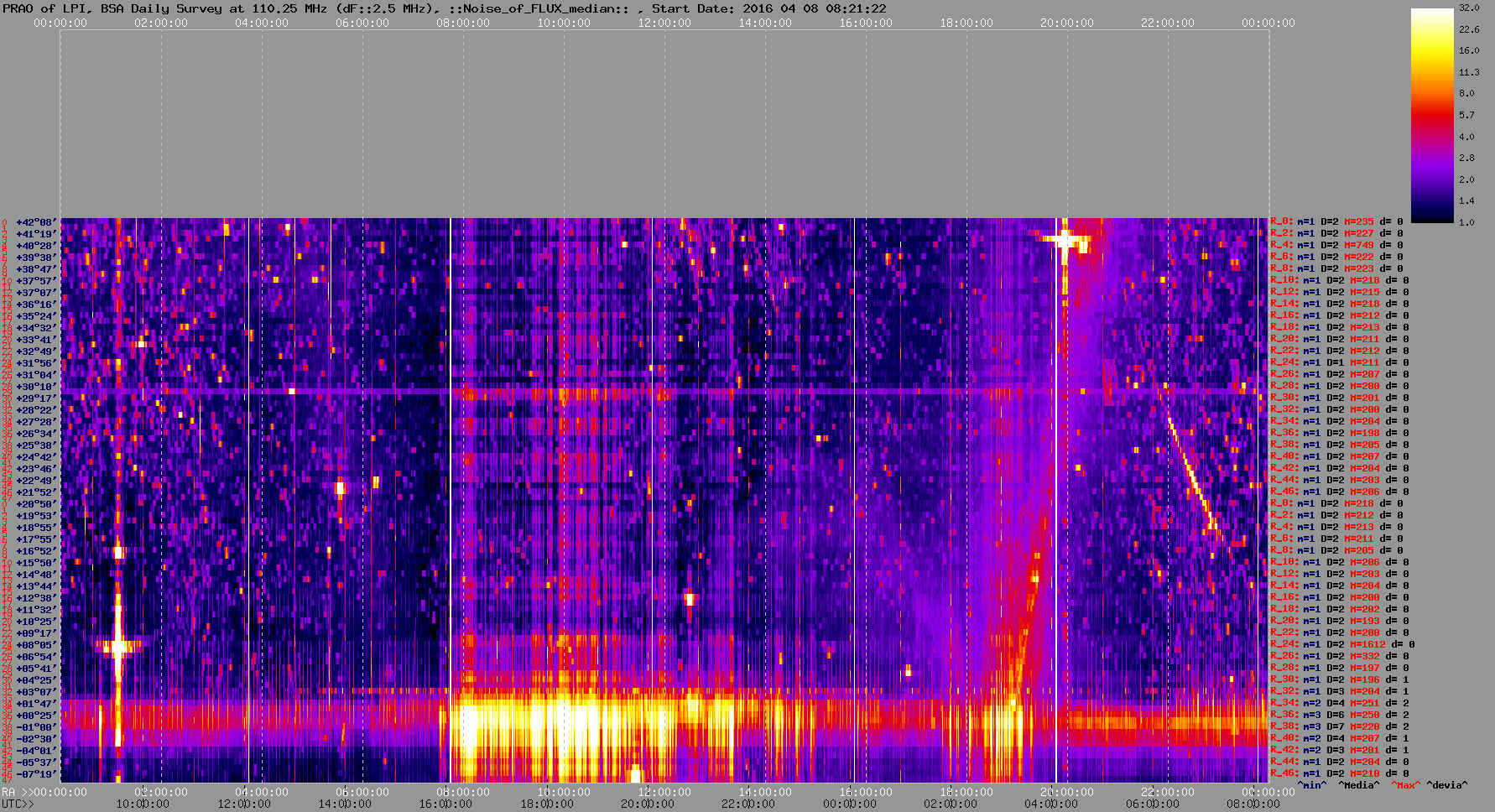Click the R_30 row with M=196
The width and height of the screenshot is (1495, 812).
(1340, 680)
